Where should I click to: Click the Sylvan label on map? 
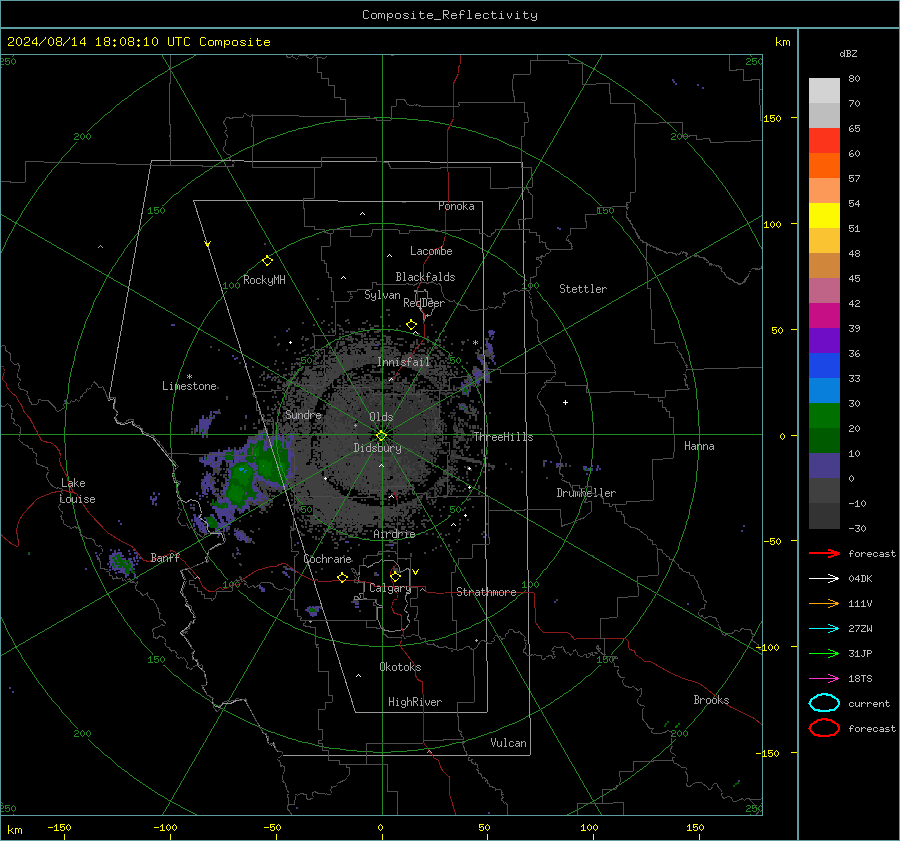coord(382,295)
